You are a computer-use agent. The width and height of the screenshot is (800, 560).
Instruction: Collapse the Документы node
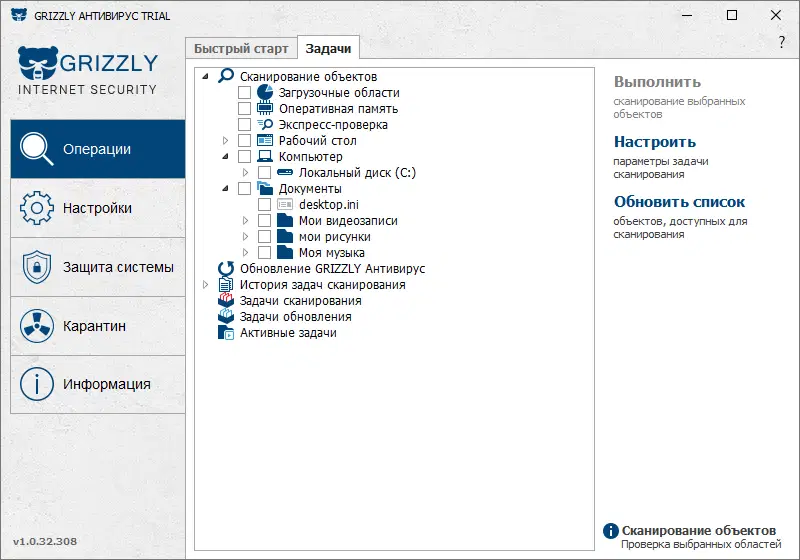pos(226,189)
